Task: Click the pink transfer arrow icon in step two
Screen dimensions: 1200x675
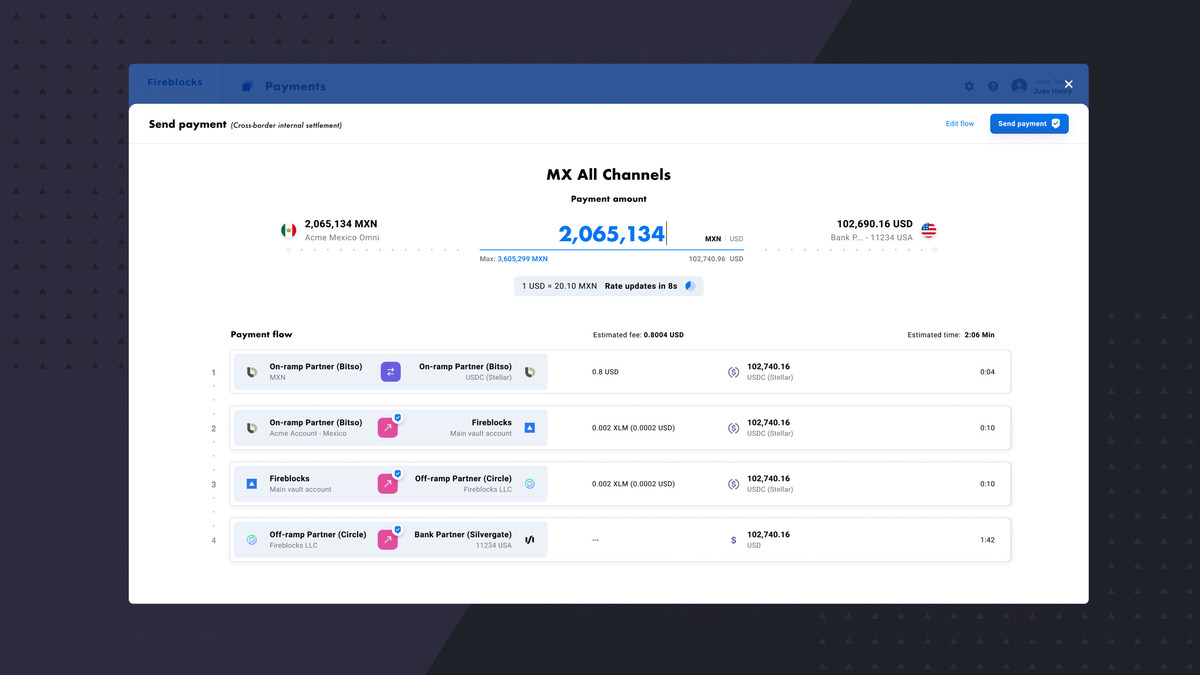Action: pos(389,426)
